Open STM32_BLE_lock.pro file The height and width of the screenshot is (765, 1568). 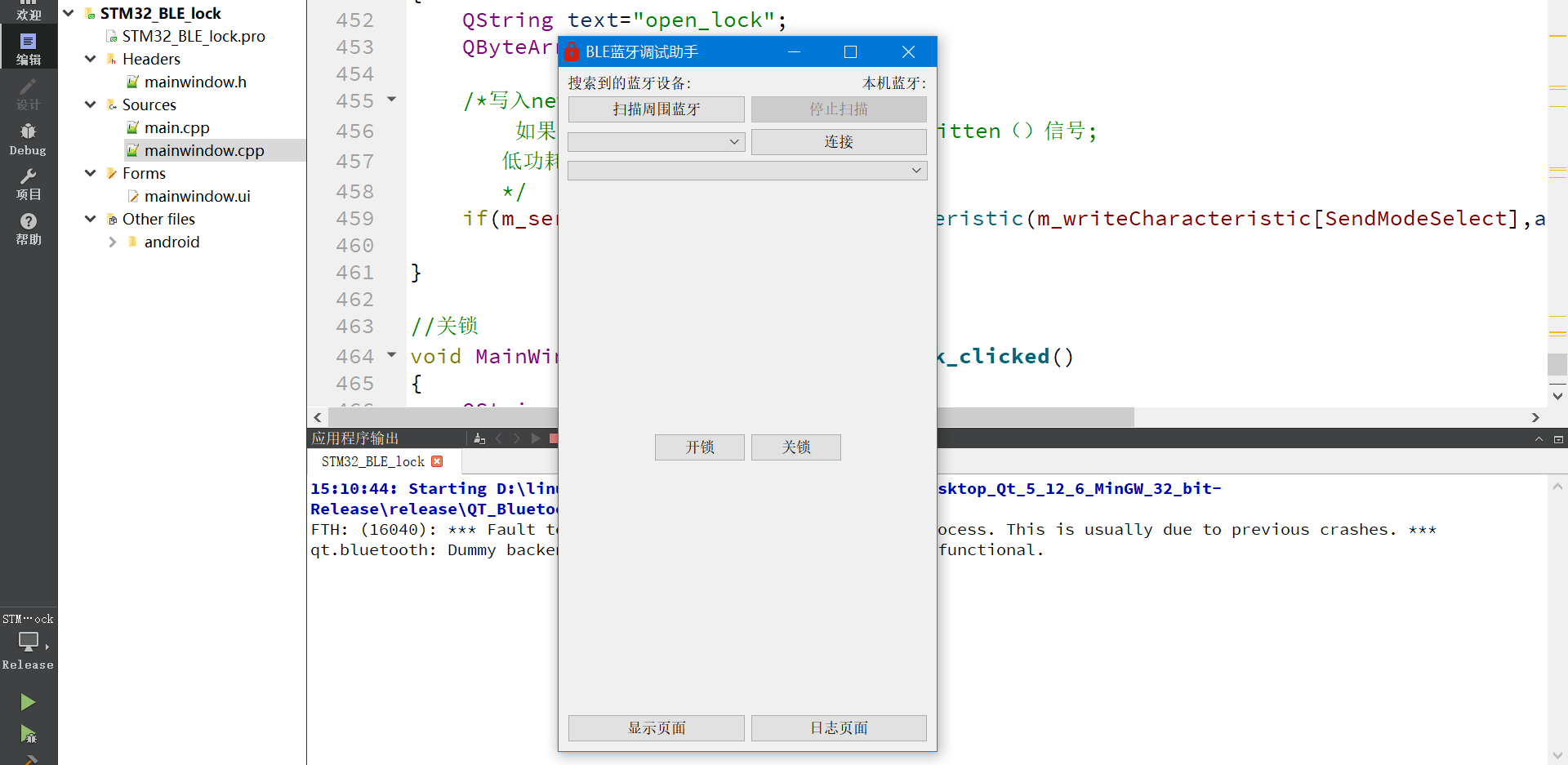pos(194,36)
